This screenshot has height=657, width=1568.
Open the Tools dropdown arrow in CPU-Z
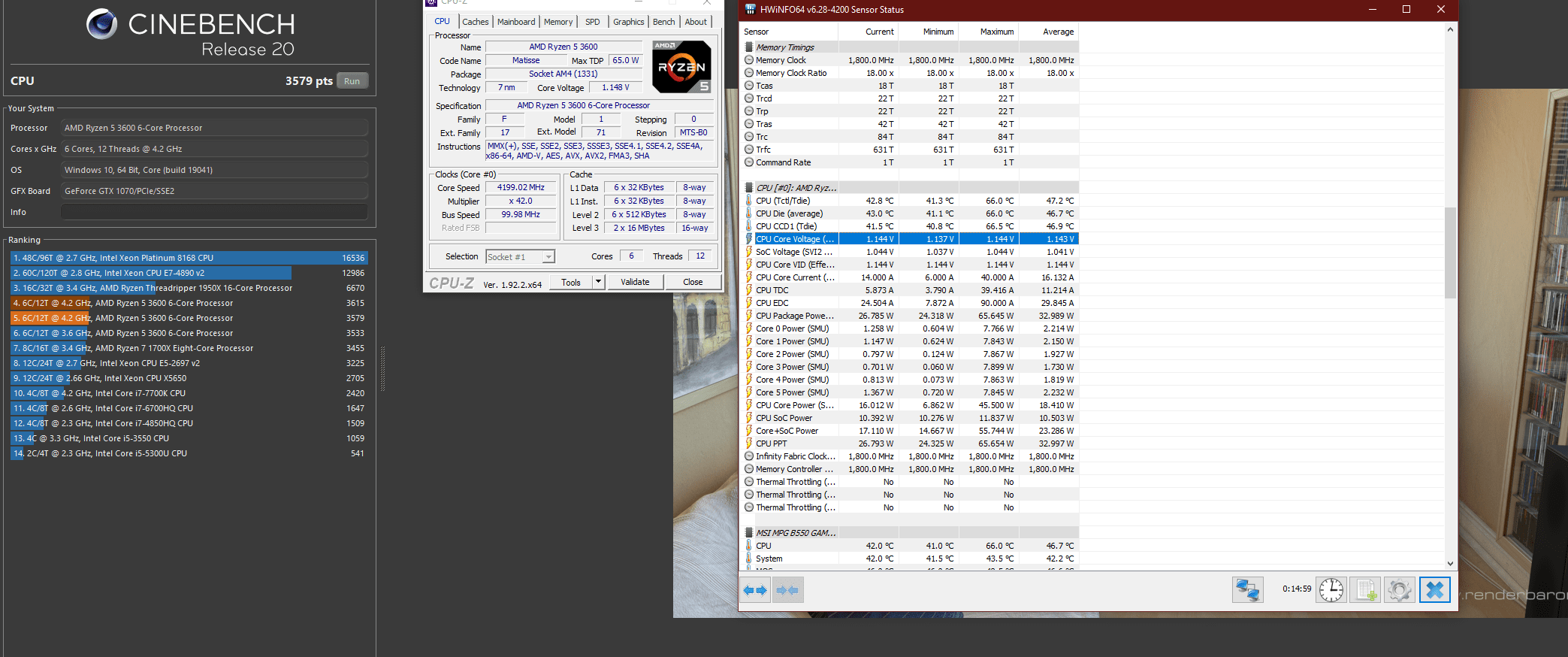coord(598,282)
